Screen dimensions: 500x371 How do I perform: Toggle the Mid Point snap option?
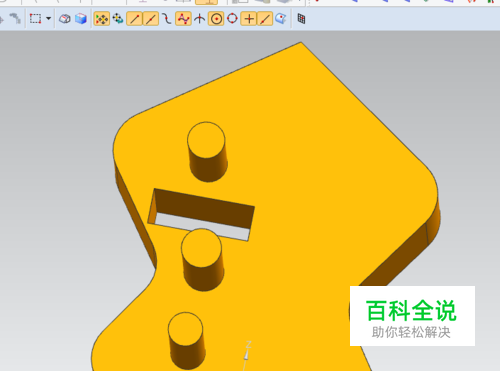click(151, 19)
